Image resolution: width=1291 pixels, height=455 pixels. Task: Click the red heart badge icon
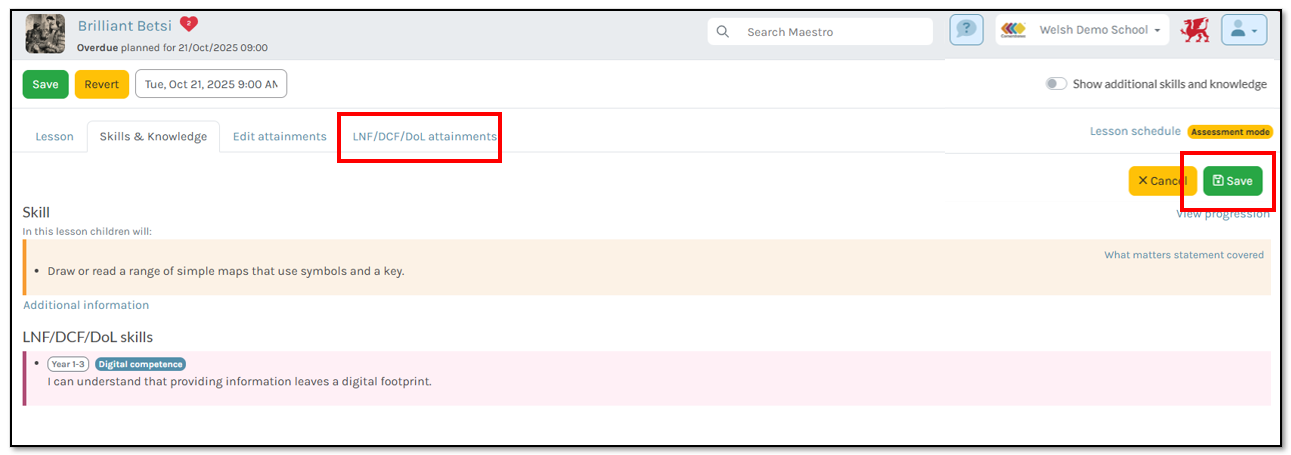[189, 24]
